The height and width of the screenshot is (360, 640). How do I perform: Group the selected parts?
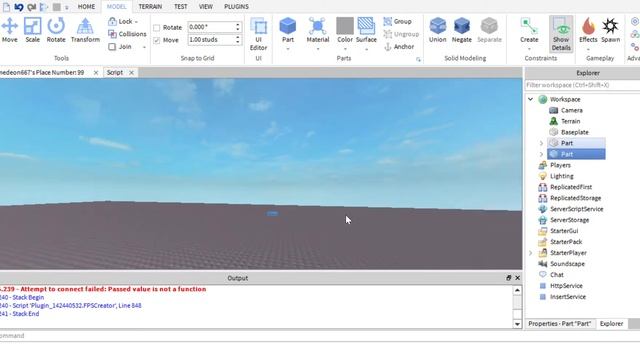pos(398,22)
